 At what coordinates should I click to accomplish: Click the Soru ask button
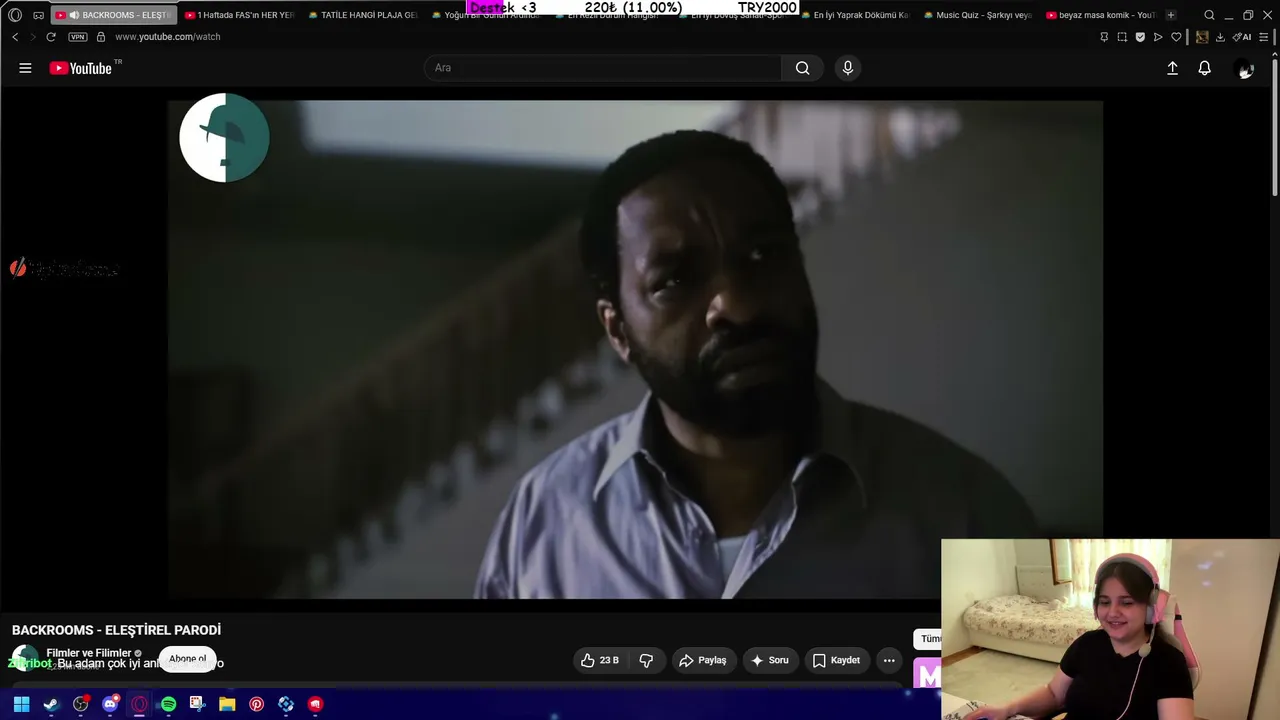click(770, 660)
